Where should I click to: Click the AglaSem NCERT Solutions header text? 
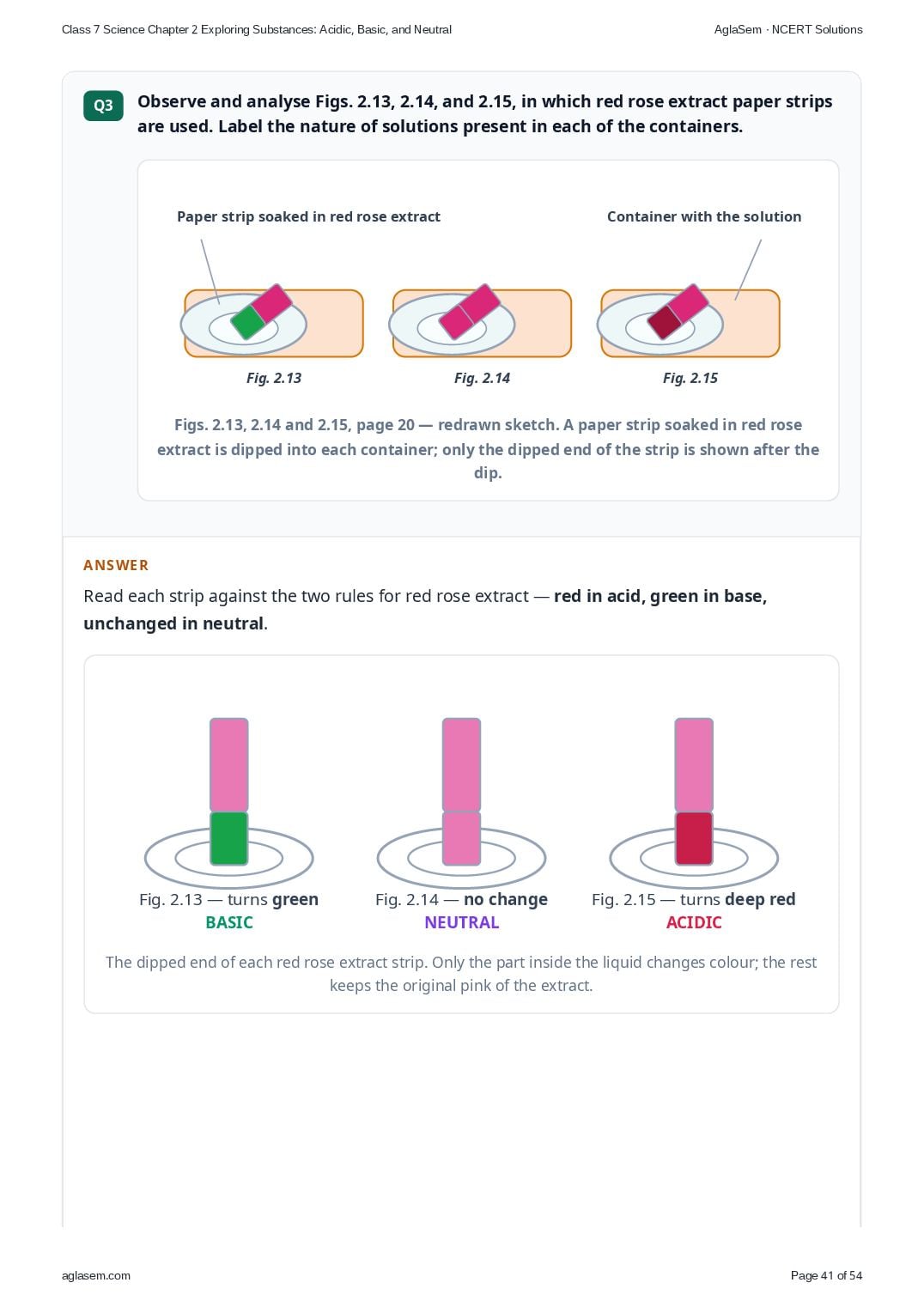tap(788, 29)
